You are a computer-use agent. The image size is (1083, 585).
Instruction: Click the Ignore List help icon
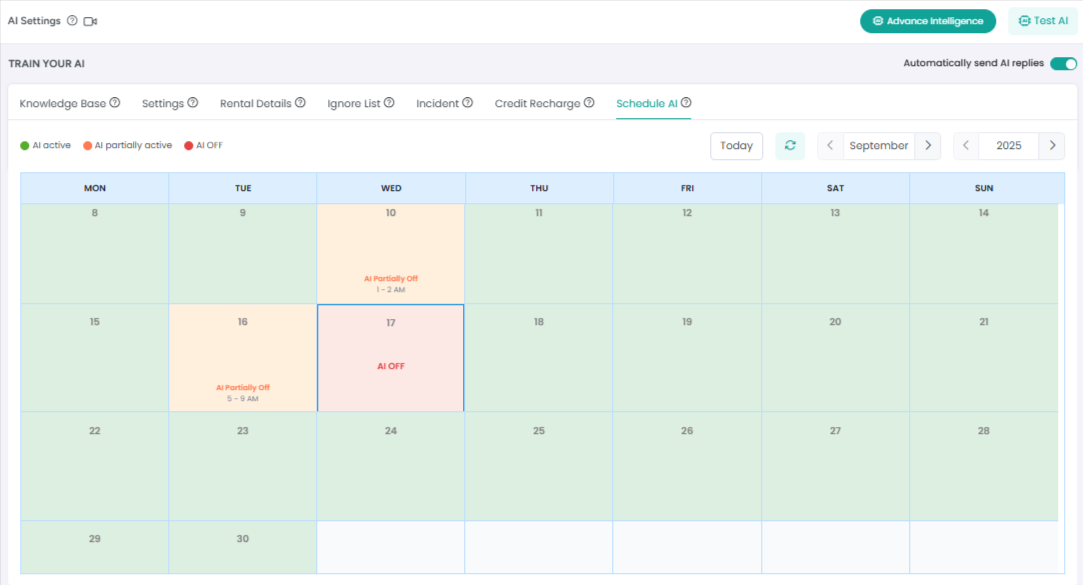click(x=389, y=102)
